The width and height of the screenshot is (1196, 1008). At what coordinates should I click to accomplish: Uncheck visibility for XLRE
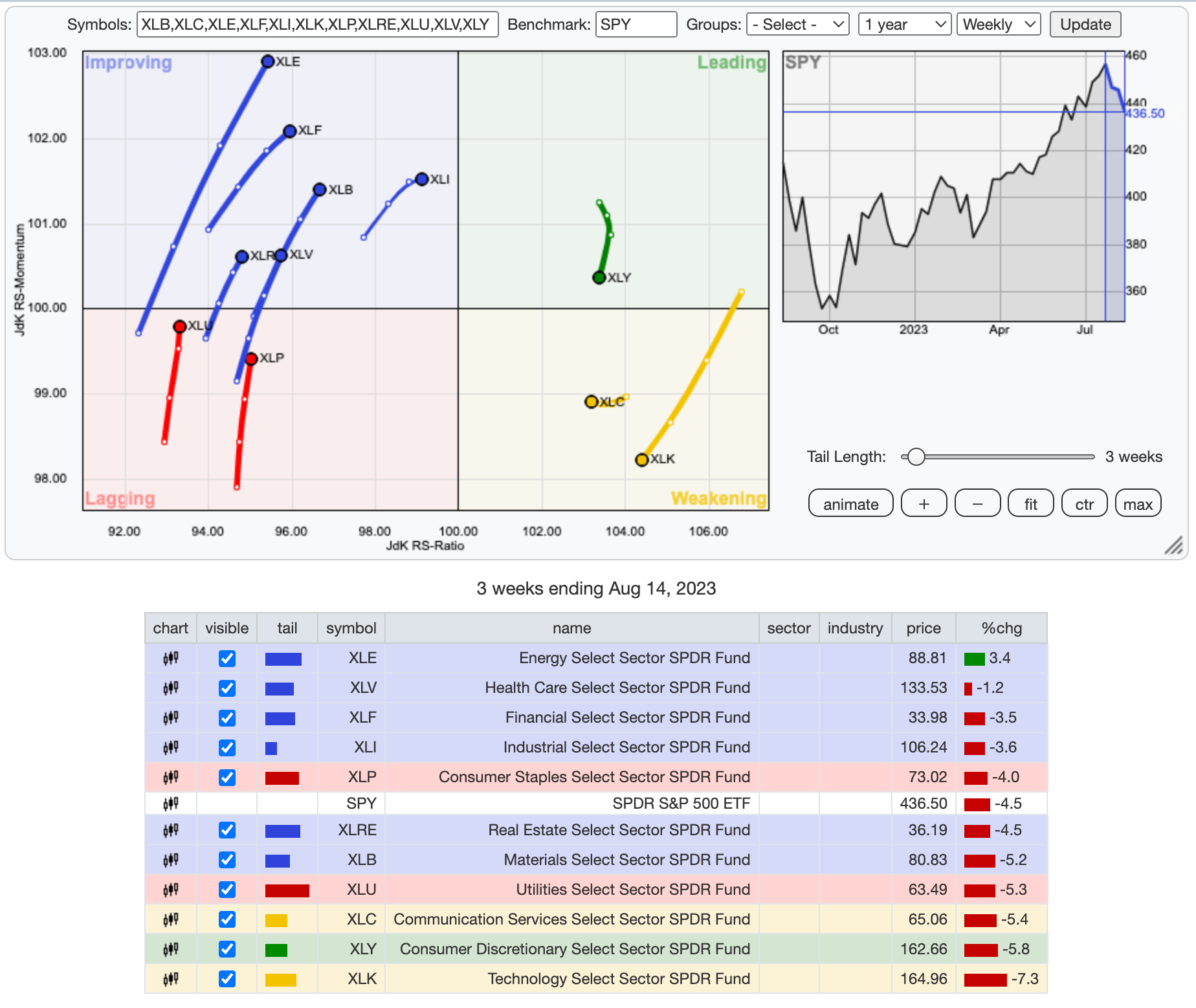click(x=227, y=830)
